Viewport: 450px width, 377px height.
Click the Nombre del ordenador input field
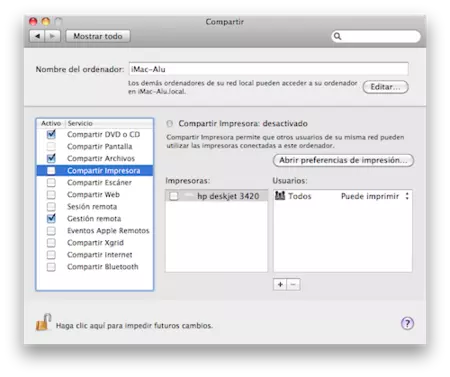[268, 69]
